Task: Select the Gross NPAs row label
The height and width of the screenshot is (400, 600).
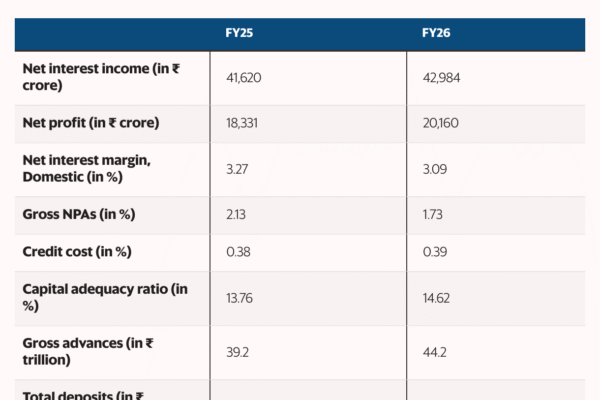Action: (78, 214)
